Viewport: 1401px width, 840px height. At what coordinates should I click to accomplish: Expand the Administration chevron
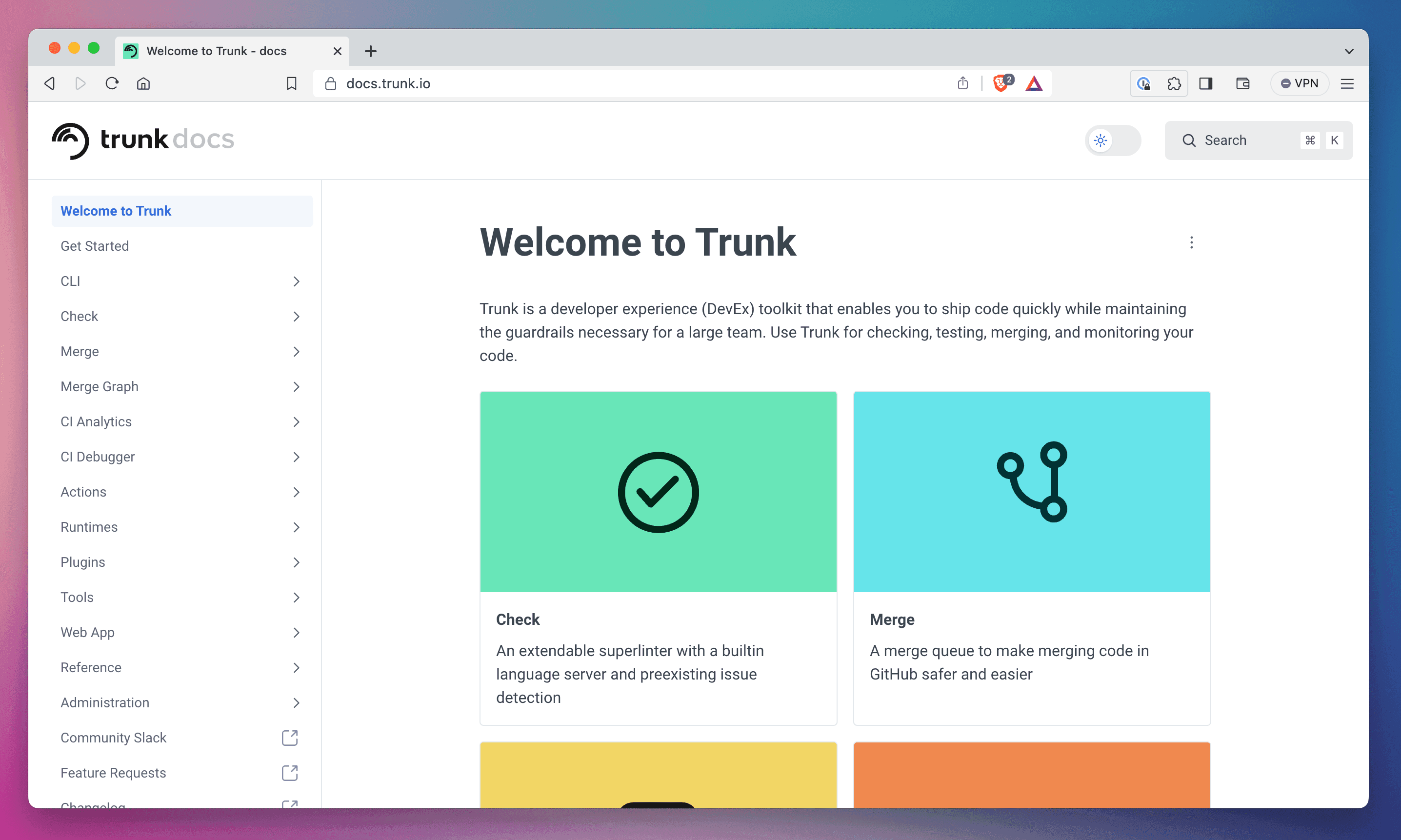coord(296,702)
